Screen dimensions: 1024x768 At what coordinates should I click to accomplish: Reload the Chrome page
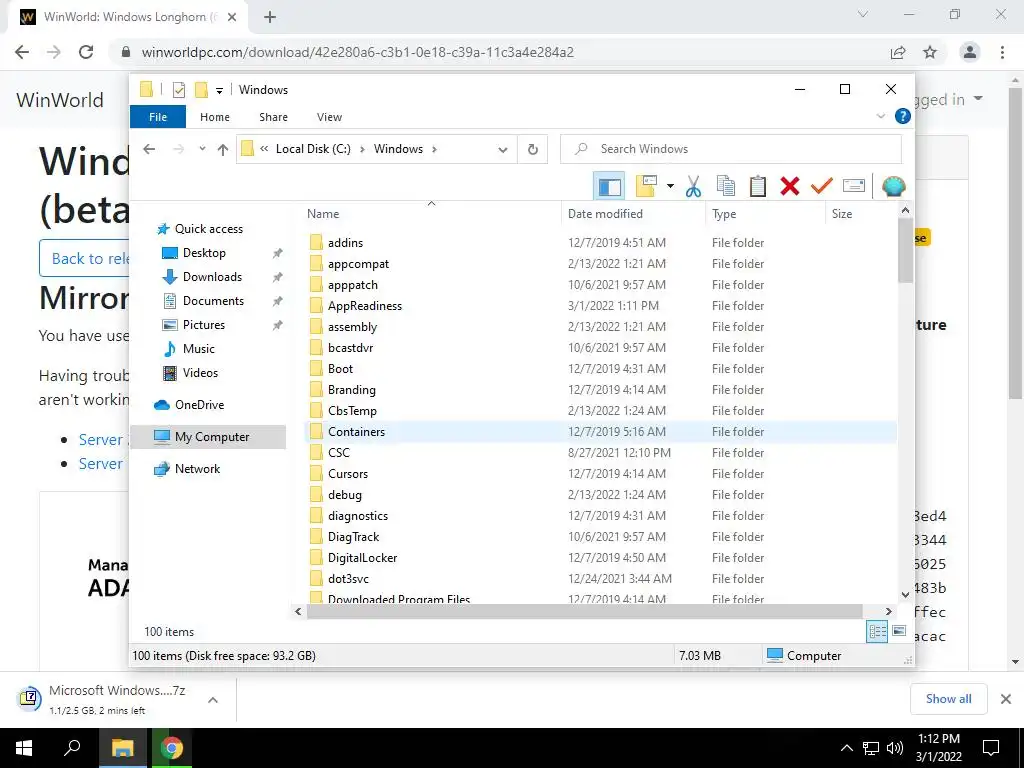[86, 52]
